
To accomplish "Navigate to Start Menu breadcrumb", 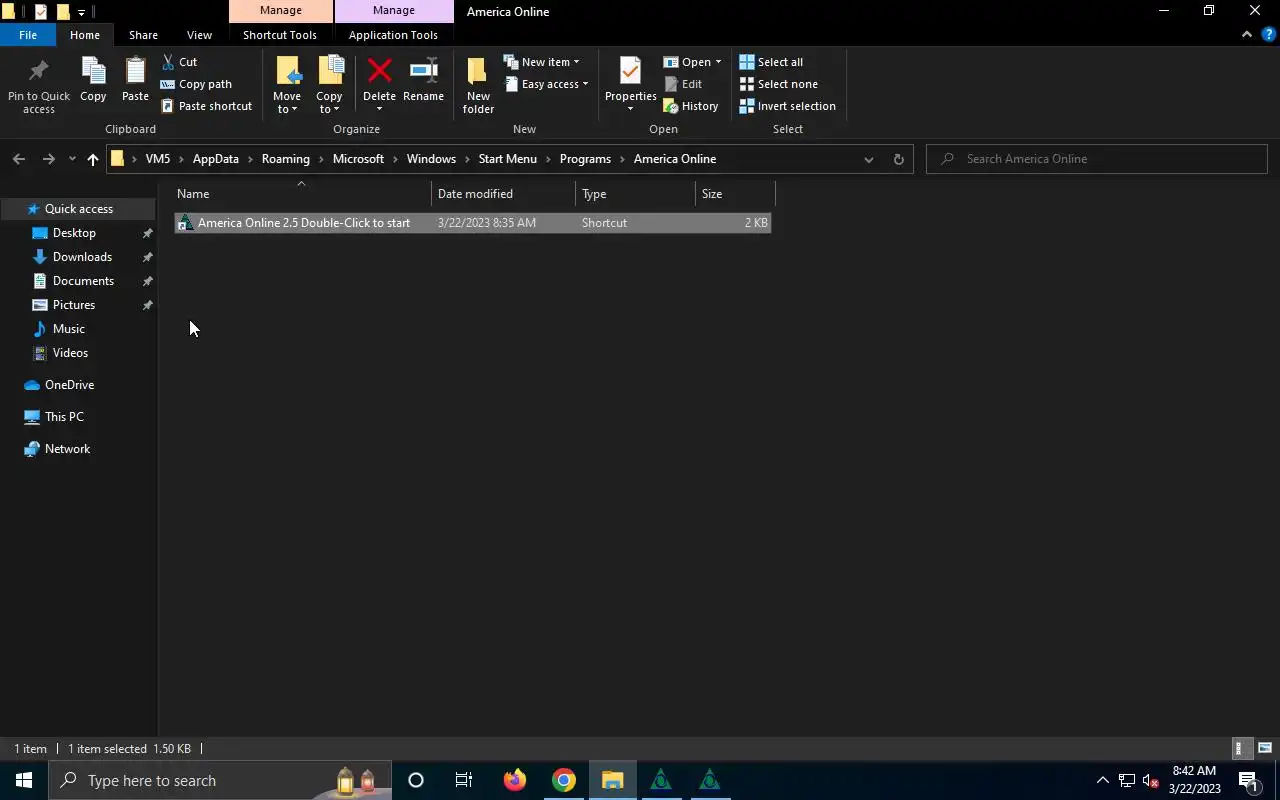I will tap(507, 159).
